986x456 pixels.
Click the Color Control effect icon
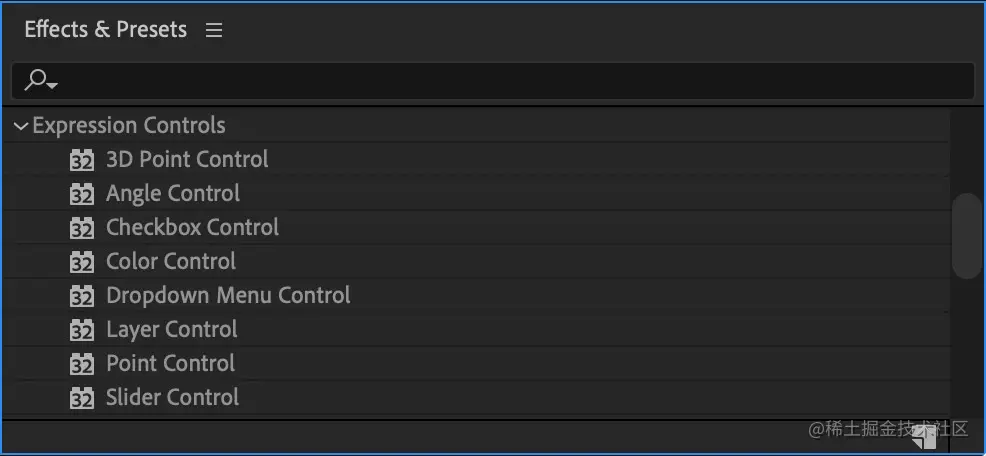click(x=82, y=262)
